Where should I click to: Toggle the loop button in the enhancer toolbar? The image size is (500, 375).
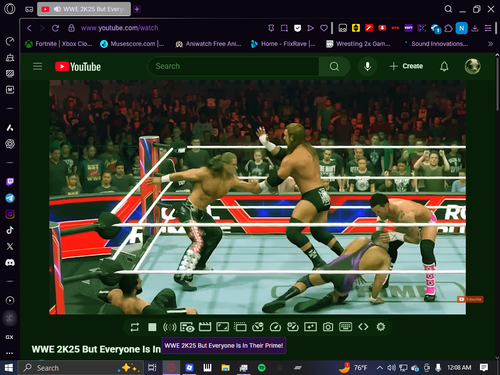tap(135, 327)
